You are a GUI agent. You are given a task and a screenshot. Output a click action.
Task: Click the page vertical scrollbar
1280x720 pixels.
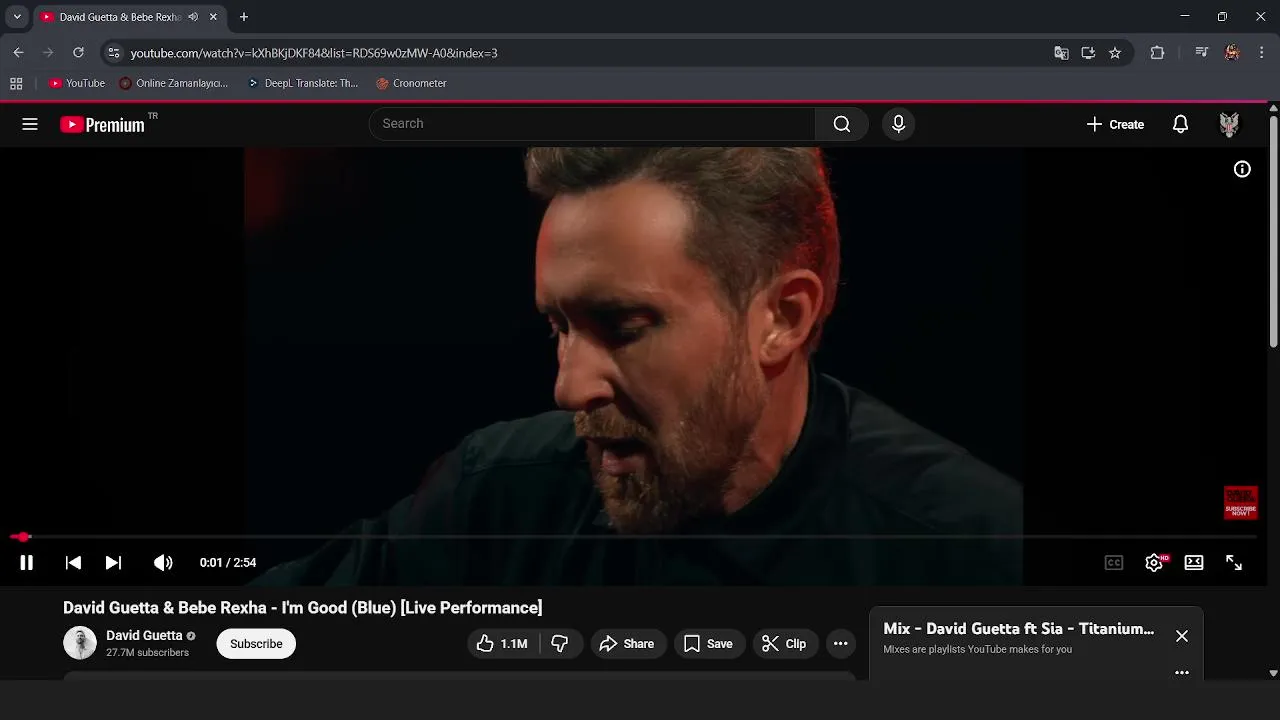click(1273, 230)
